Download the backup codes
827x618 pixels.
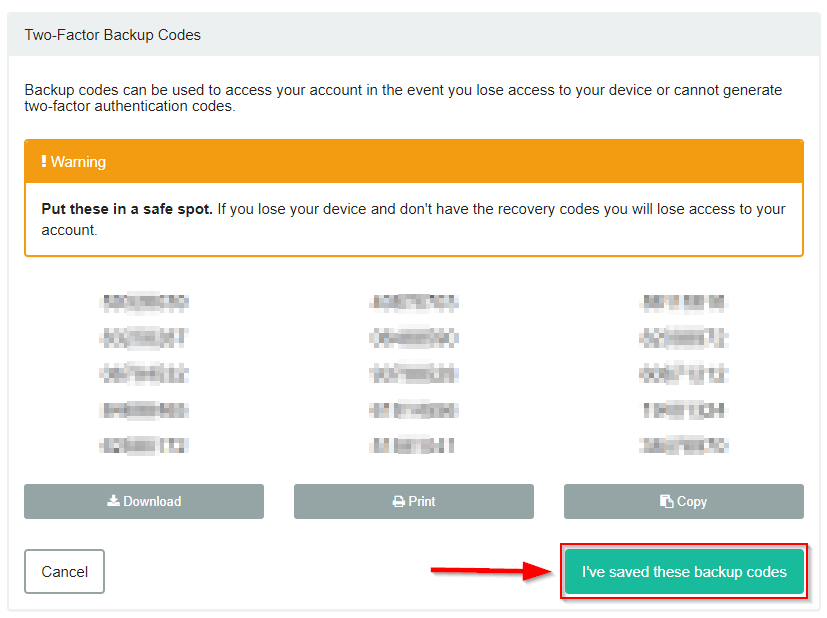tap(144, 501)
